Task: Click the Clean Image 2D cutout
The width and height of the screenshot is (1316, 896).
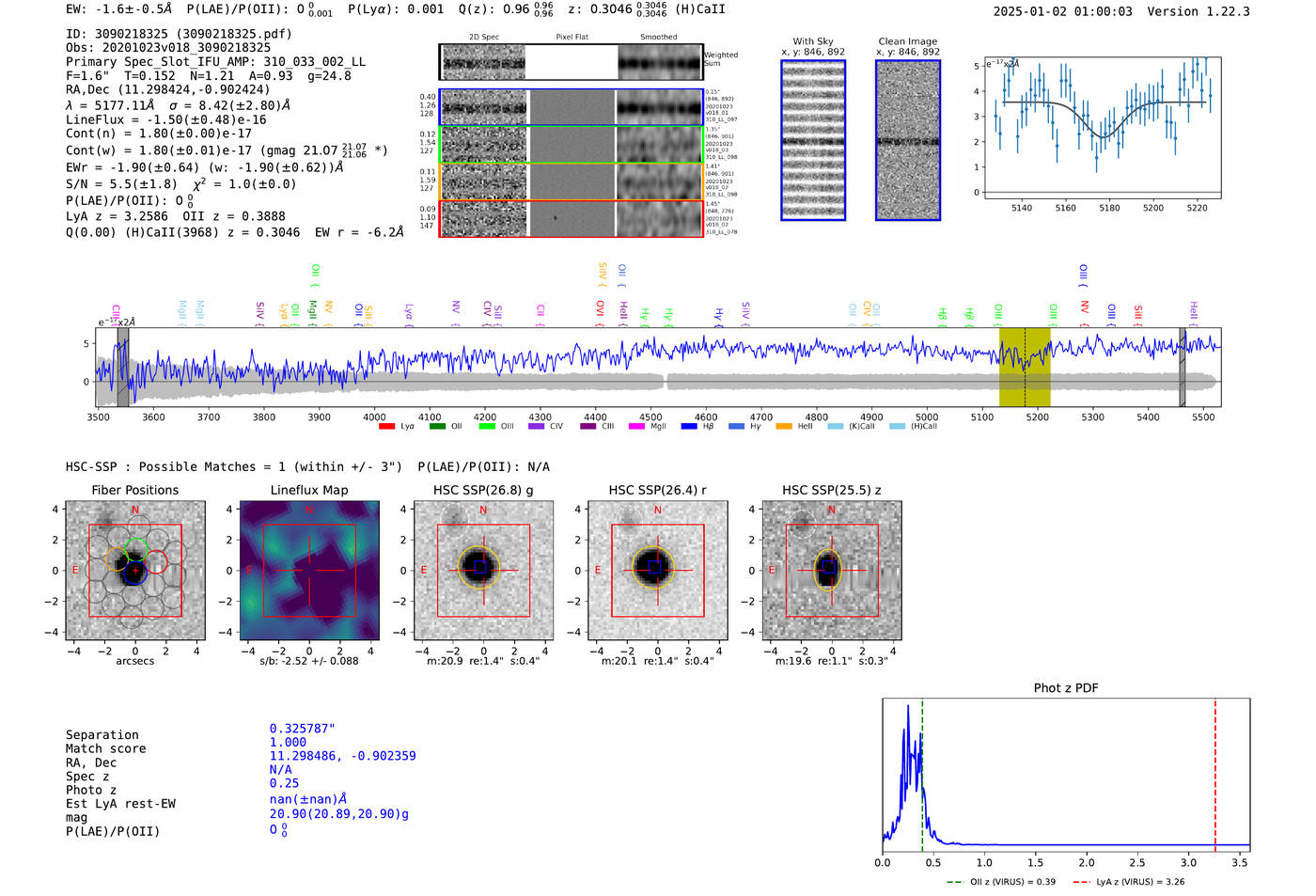Action: pos(907,140)
